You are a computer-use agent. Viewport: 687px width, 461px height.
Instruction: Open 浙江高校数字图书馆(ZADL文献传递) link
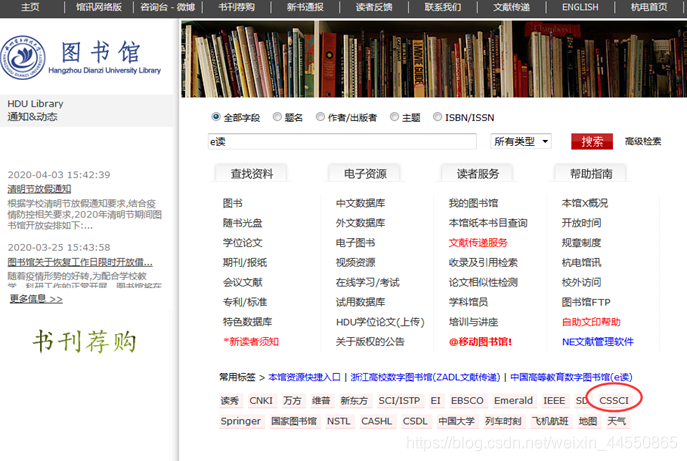[425, 377]
